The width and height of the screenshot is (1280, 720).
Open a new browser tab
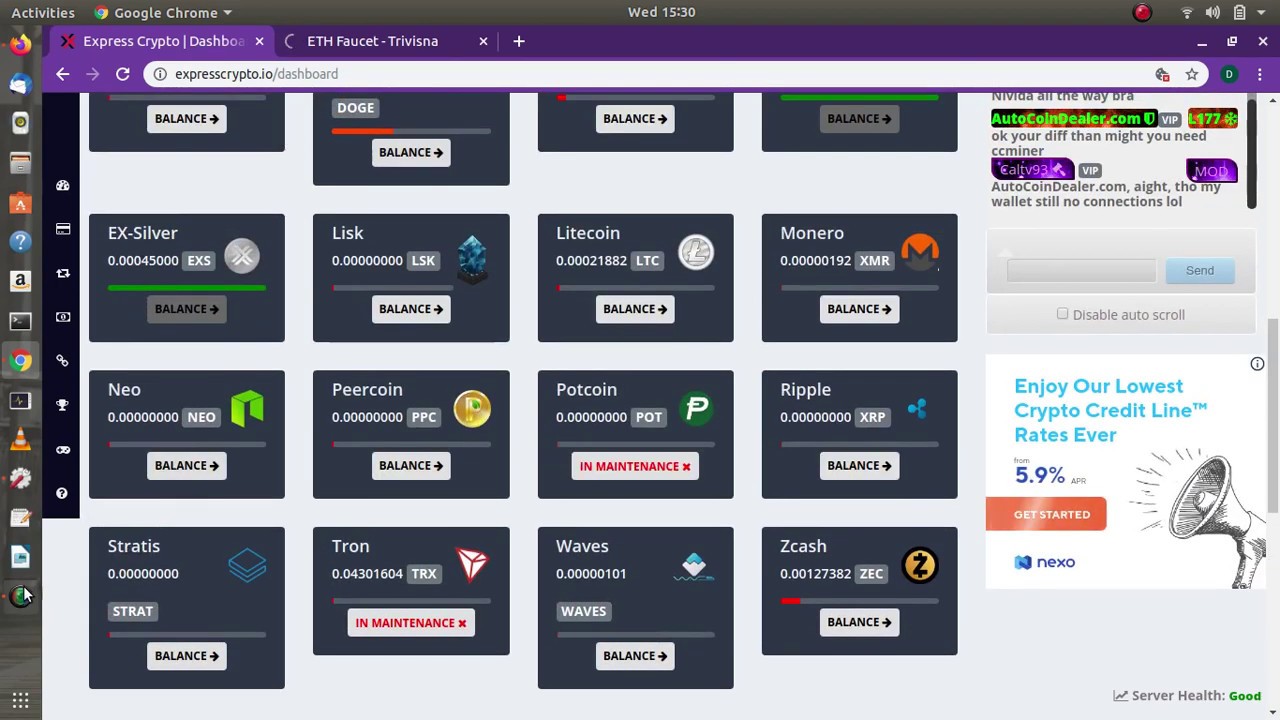pos(519,41)
